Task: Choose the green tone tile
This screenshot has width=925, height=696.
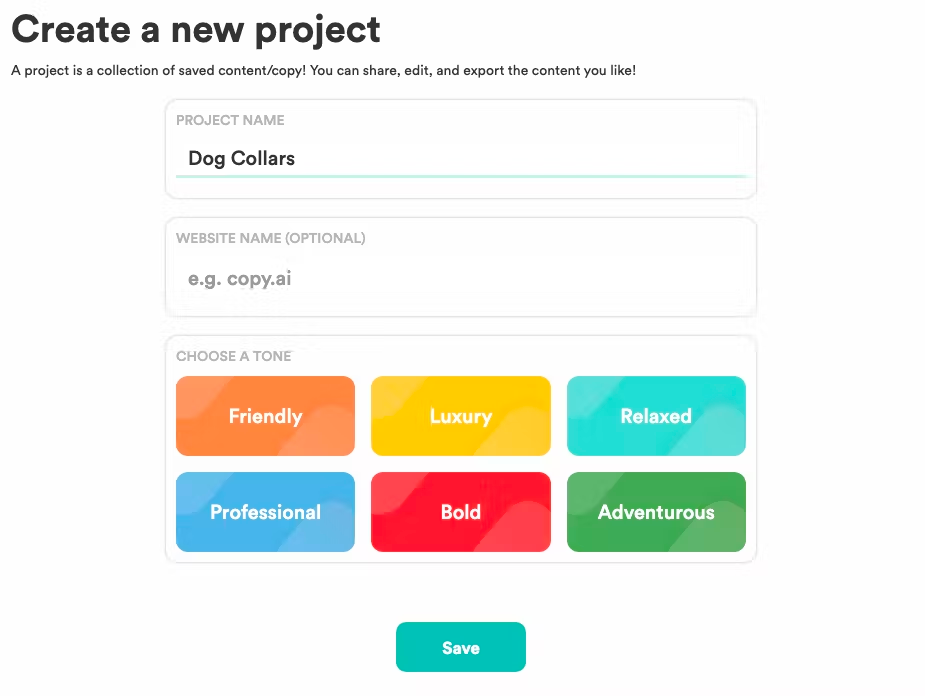Action: [x=656, y=512]
